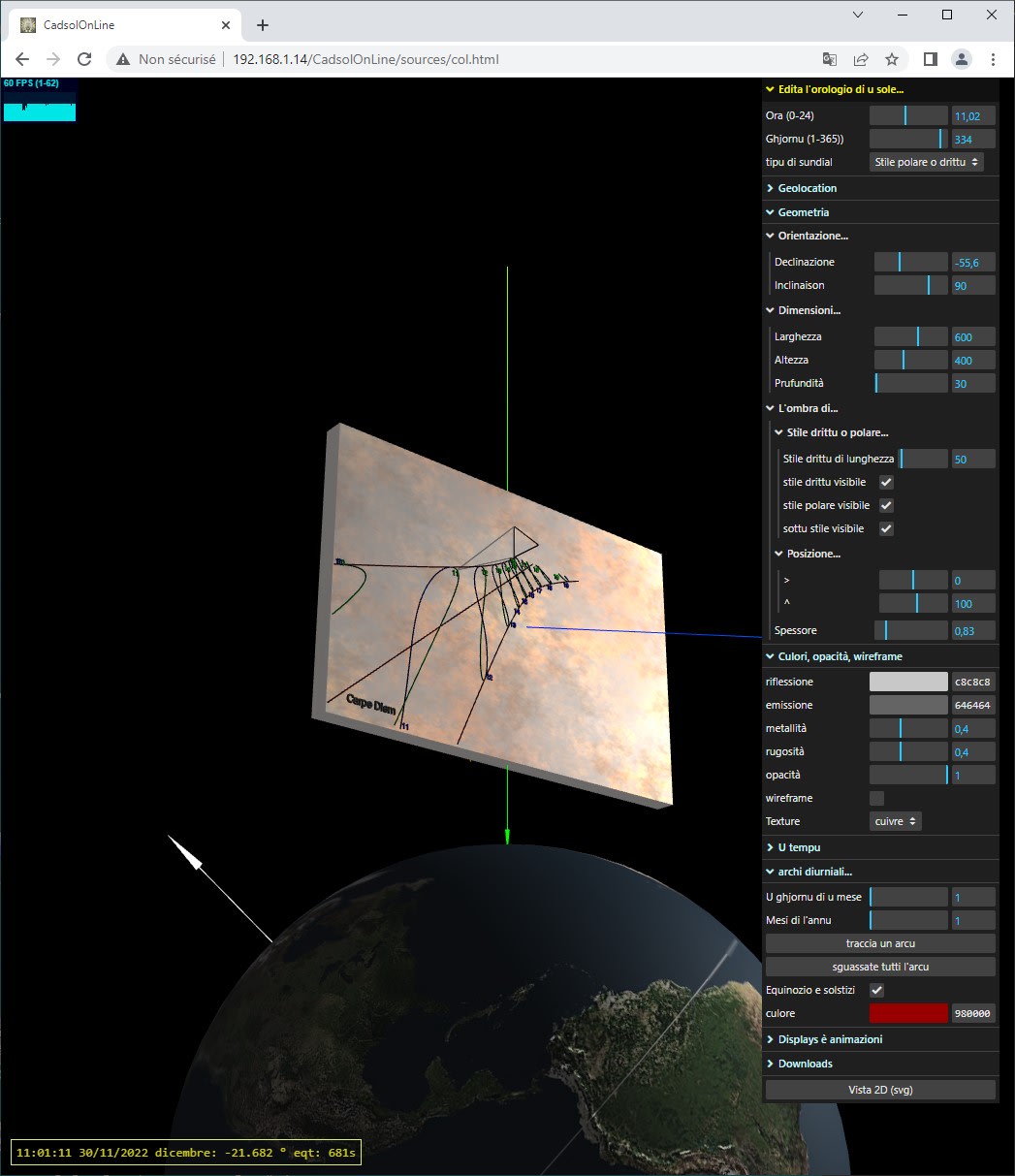The image size is (1015, 1176).
Task: Open Chrome side panel icon
Action: (930, 59)
